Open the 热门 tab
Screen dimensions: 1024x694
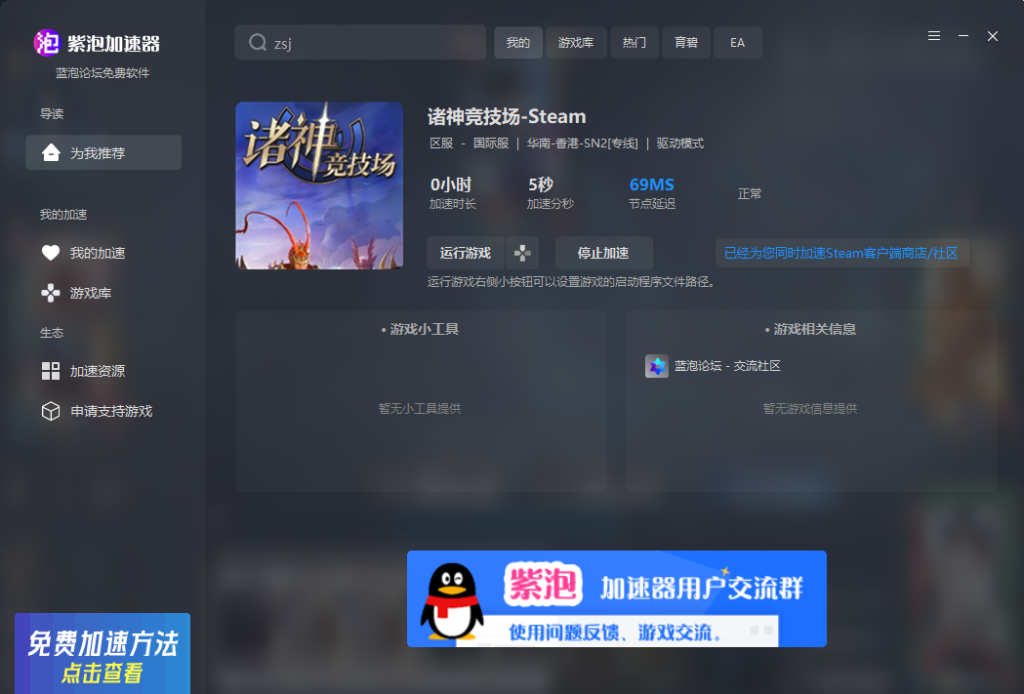click(634, 42)
